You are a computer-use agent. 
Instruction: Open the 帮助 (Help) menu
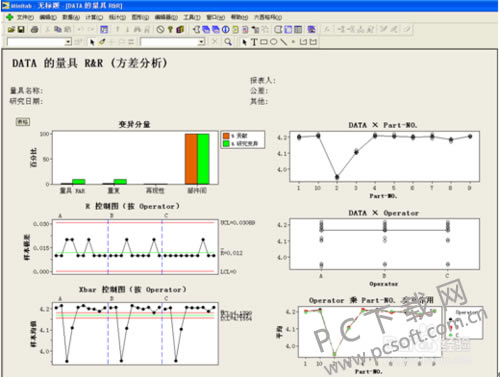[239, 17]
